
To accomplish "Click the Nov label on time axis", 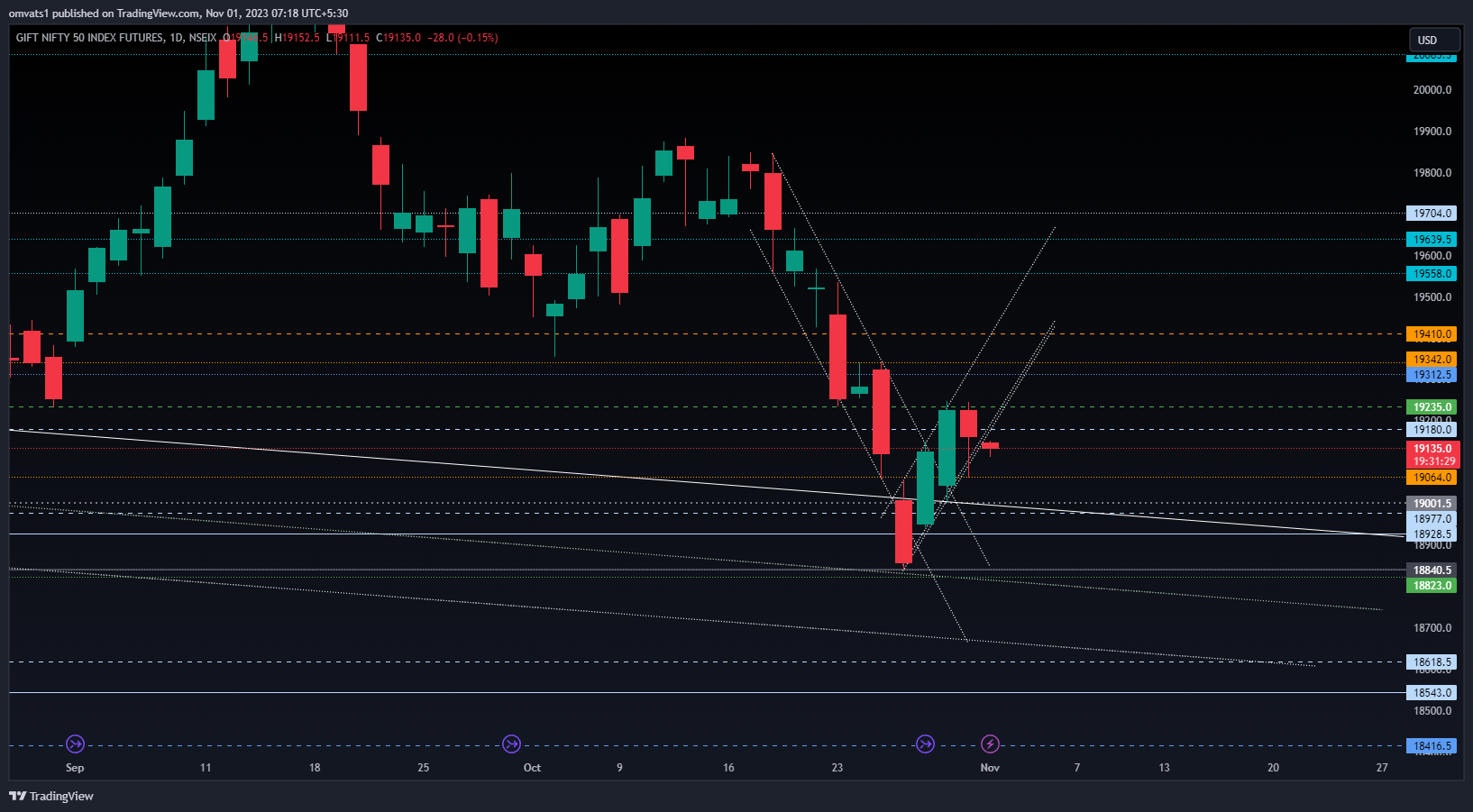I will click(x=990, y=768).
